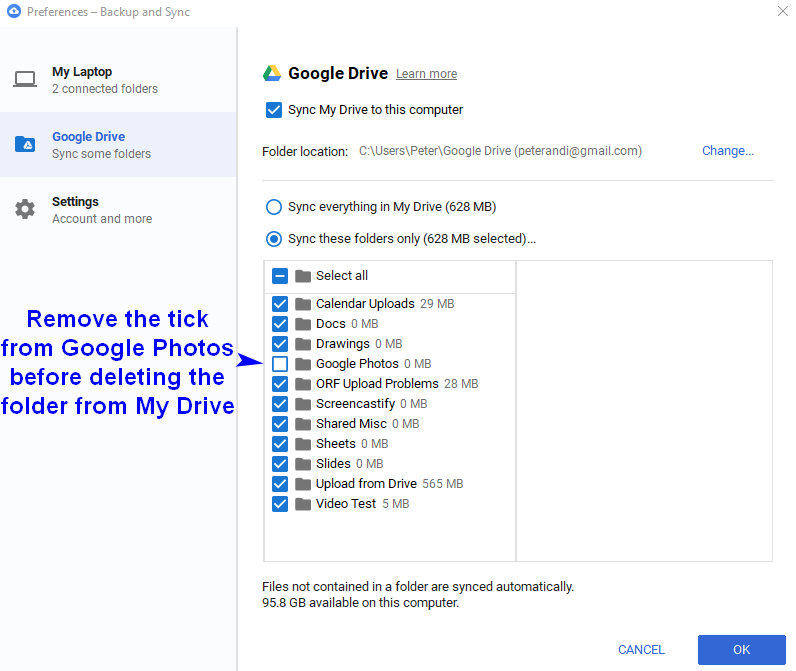Image resolution: width=796 pixels, height=671 pixels.
Task: Select the Video Test folder name
Action: click(x=346, y=504)
